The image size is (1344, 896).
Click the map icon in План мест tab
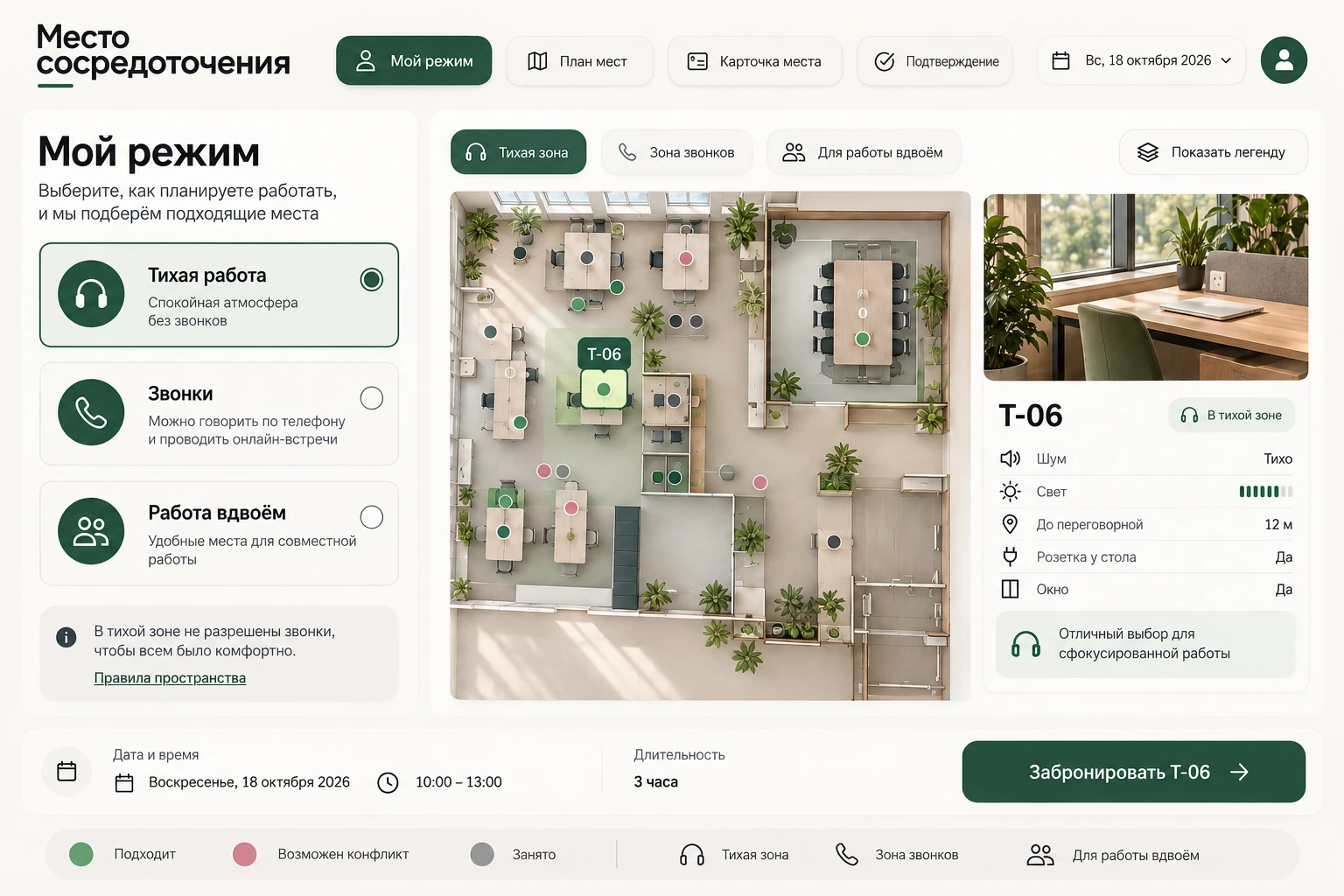point(537,61)
